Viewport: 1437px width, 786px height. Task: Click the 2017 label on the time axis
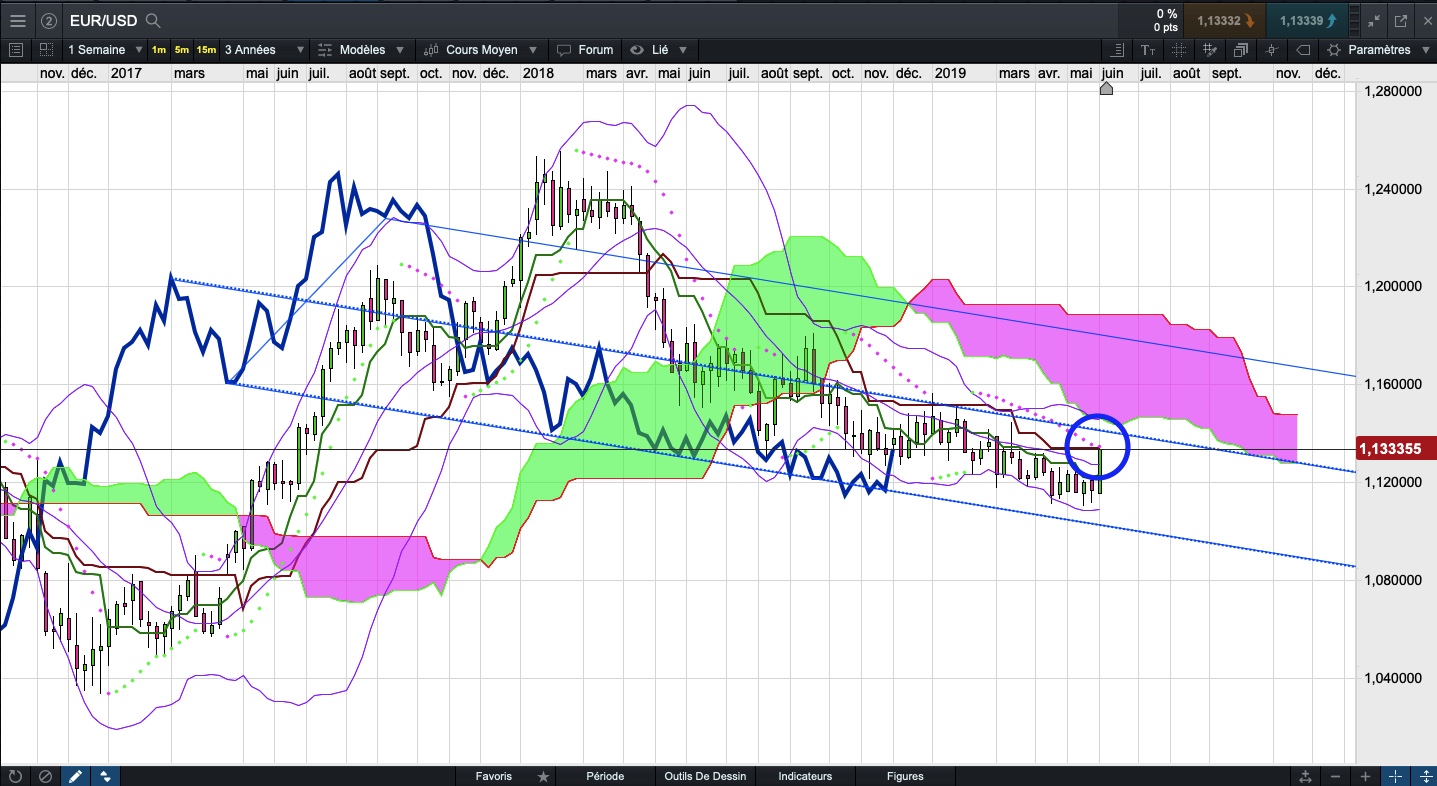click(x=125, y=73)
